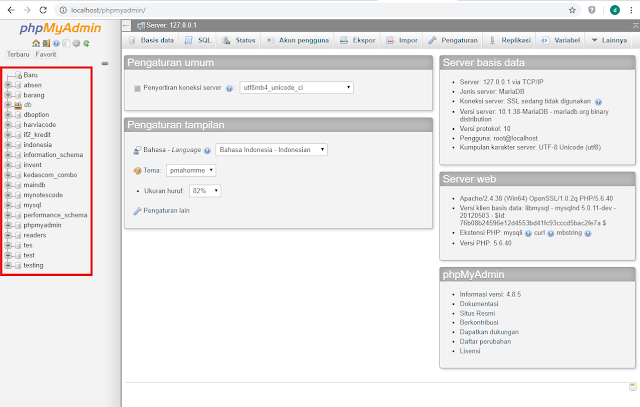Click help icon next to curl extension
The image size is (640, 407).
[551, 234]
